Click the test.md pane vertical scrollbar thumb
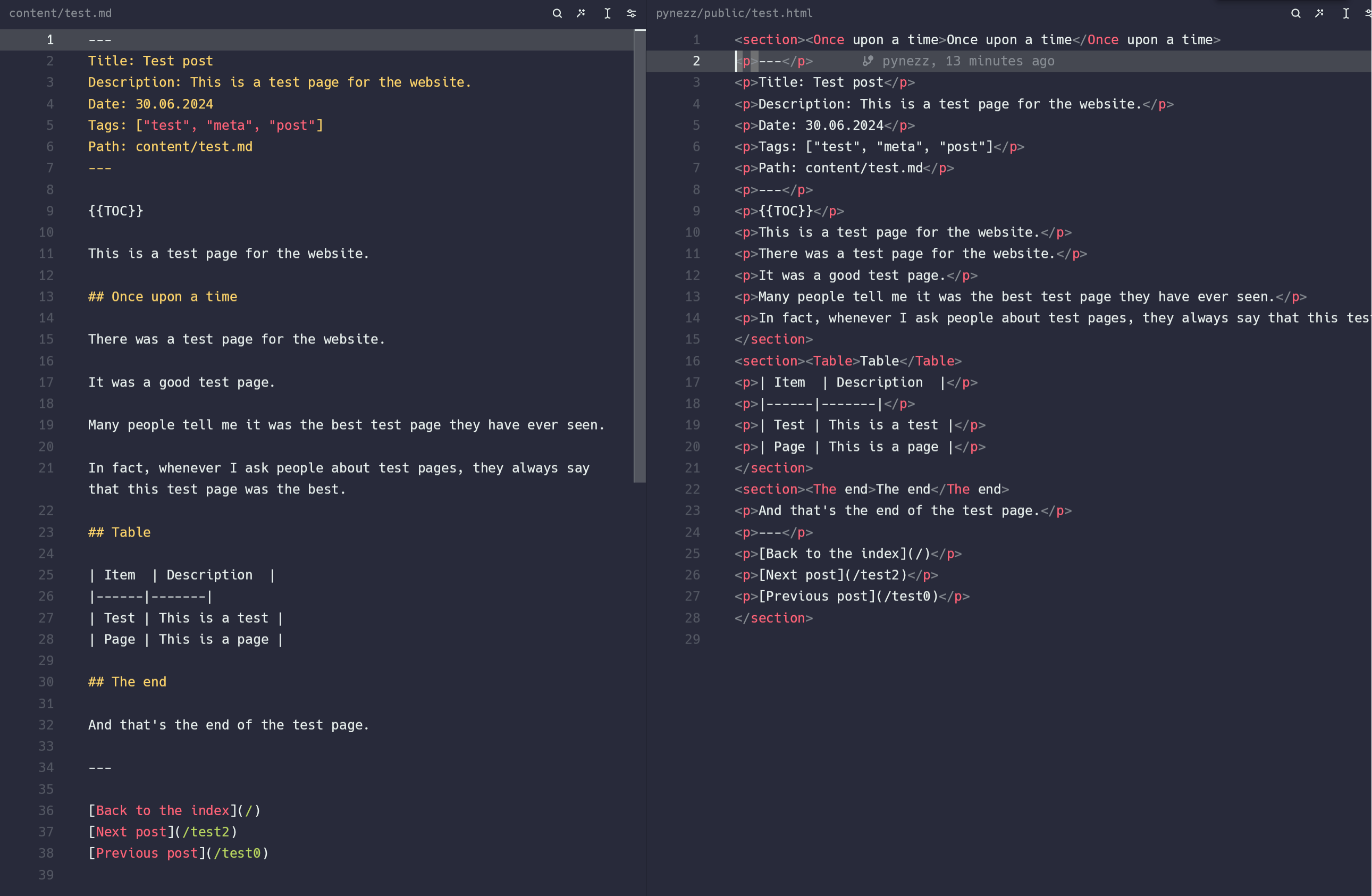The height and width of the screenshot is (896, 1372). click(x=639, y=257)
